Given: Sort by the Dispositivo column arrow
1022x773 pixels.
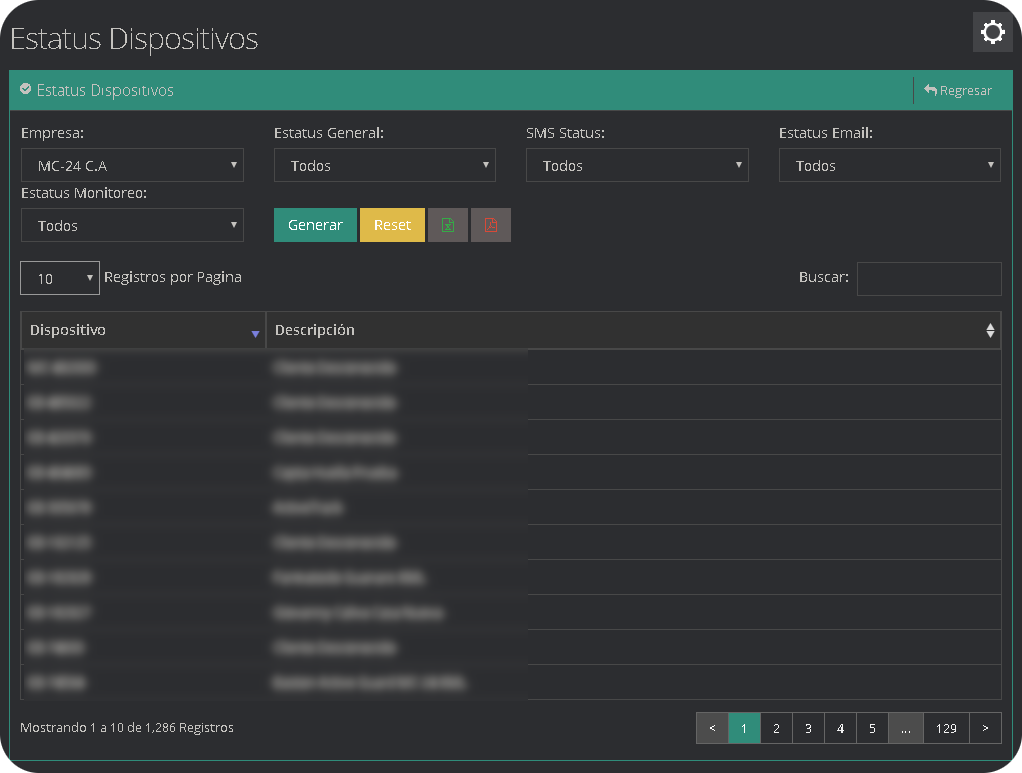Looking at the screenshot, I should [255, 332].
